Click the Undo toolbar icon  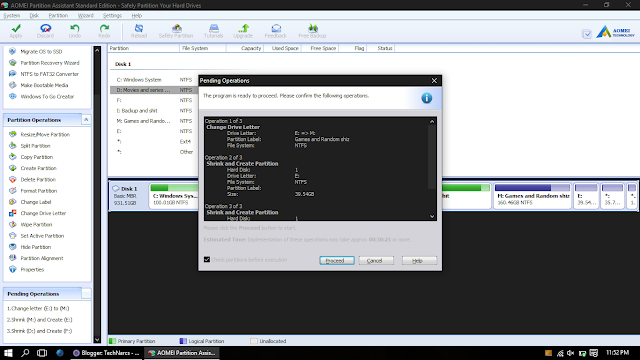(75, 31)
